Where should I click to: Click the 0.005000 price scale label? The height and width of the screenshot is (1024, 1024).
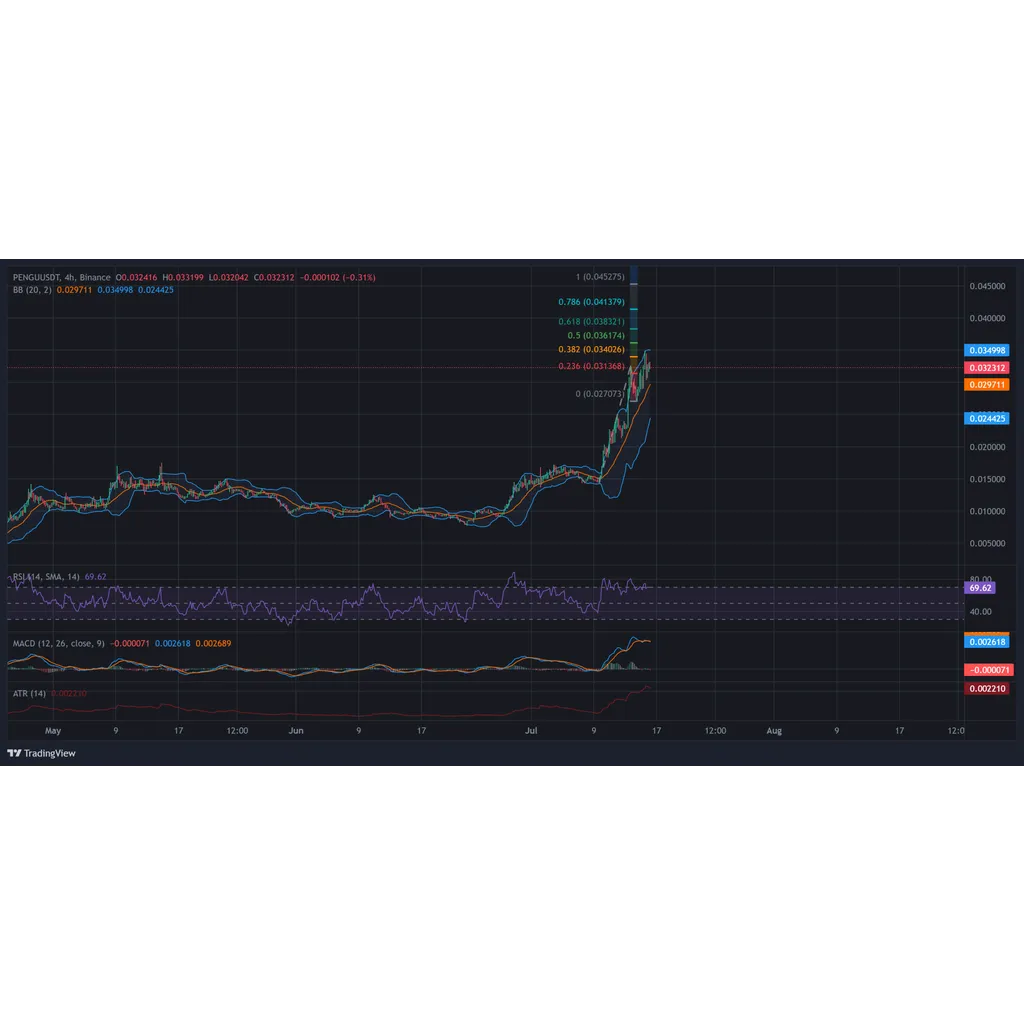click(987, 543)
